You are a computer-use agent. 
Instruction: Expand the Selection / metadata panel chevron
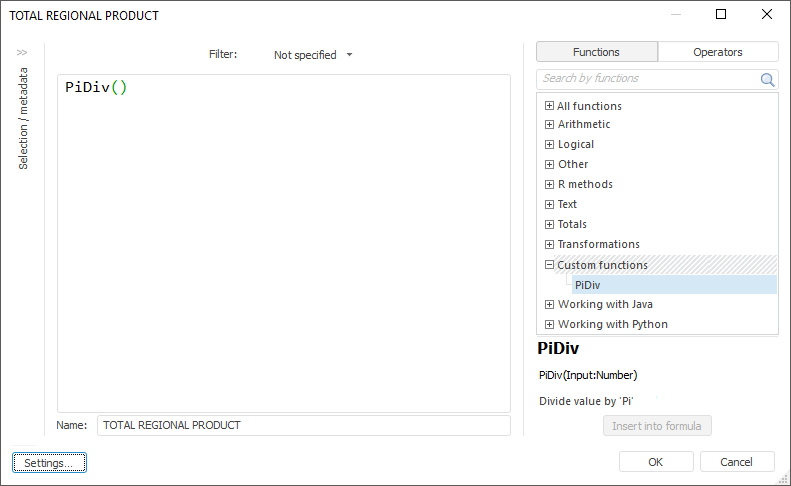coord(22,52)
